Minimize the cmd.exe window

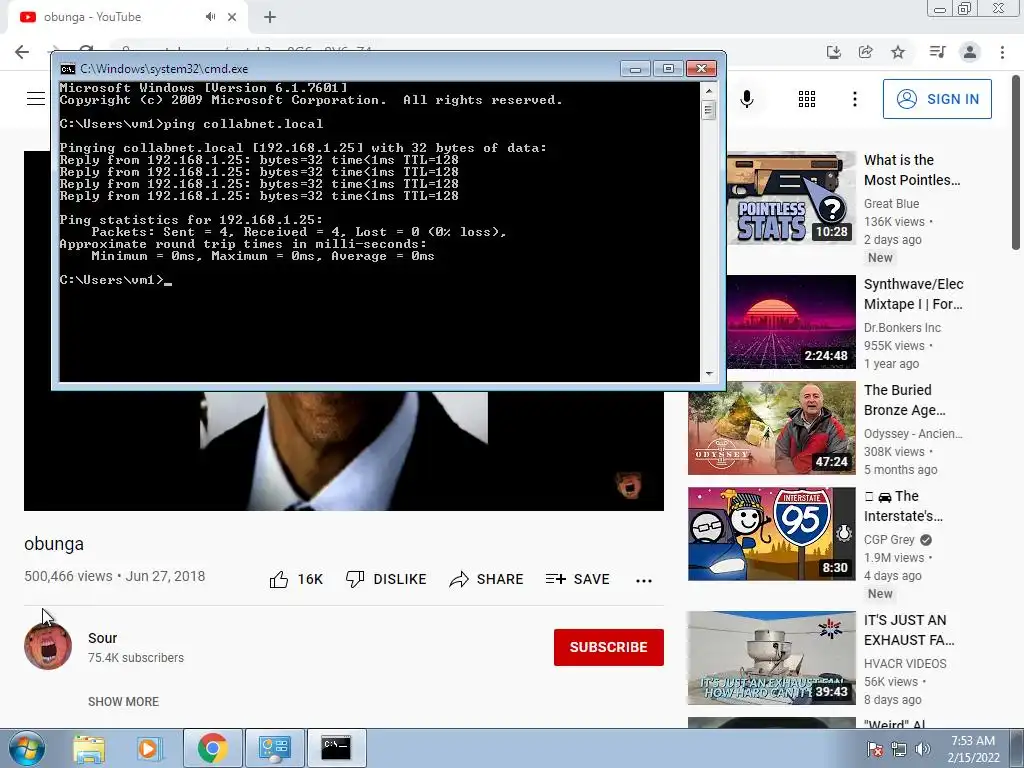point(635,68)
